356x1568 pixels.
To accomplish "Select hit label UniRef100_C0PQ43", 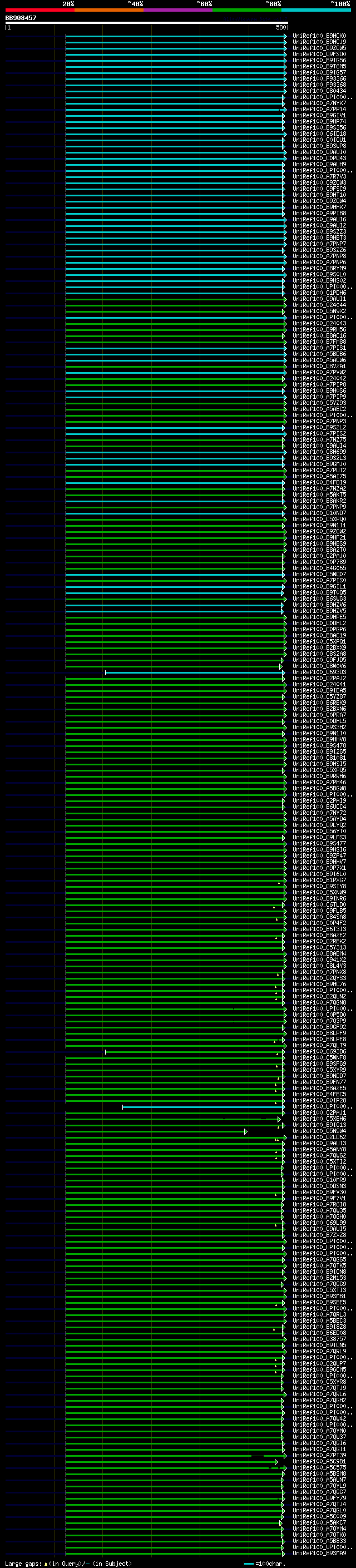I will tap(319, 159).
